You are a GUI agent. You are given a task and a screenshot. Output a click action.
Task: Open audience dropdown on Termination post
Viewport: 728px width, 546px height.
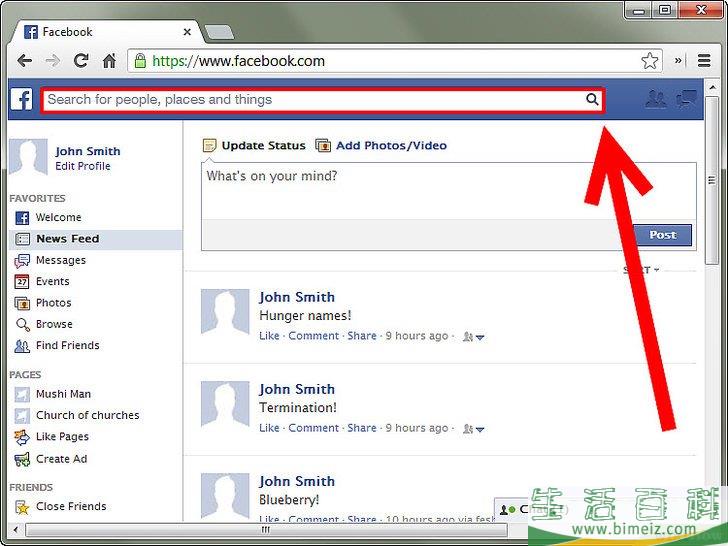pos(474,429)
